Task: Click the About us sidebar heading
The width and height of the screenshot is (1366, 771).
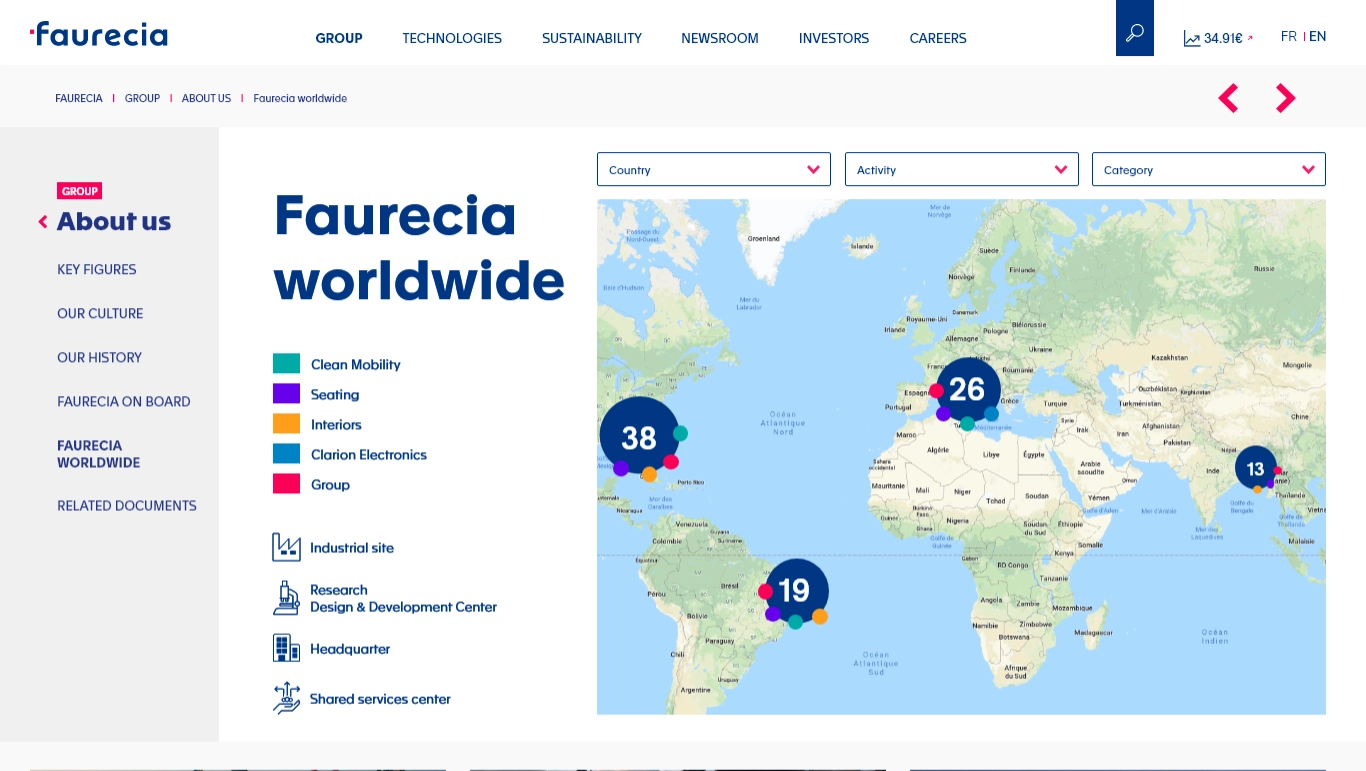Action: (x=114, y=221)
